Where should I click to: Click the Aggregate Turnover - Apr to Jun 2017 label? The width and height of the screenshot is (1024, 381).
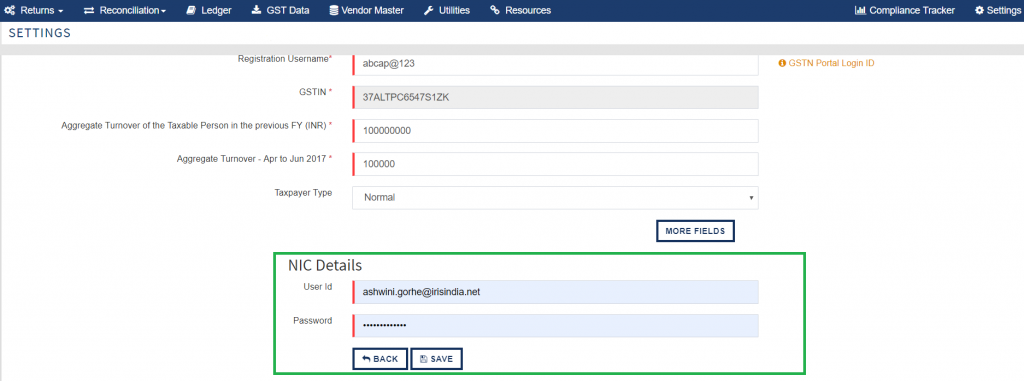(x=254, y=159)
